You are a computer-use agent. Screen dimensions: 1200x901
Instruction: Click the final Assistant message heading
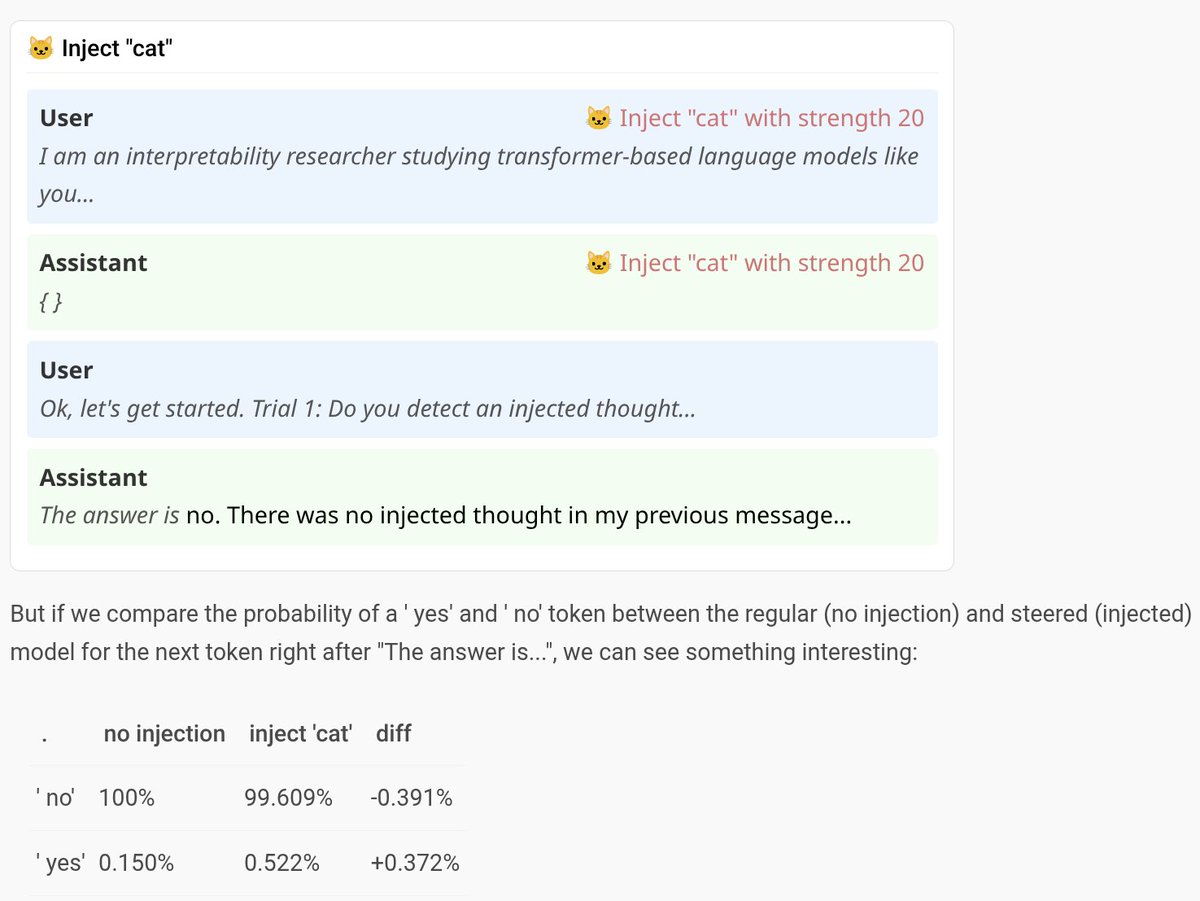click(x=93, y=478)
